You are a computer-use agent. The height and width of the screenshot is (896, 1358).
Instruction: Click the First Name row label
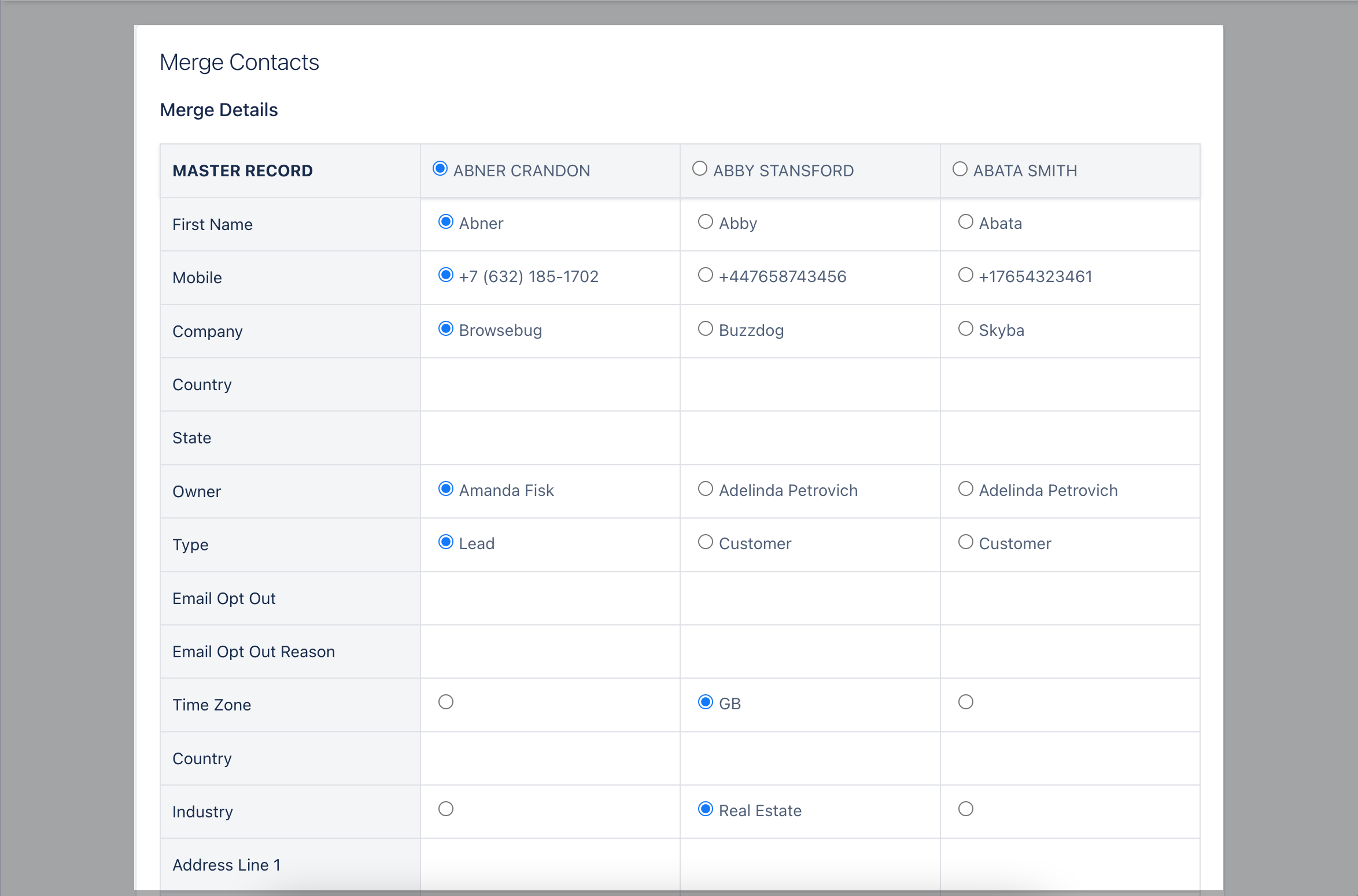click(x=212, y=224)
